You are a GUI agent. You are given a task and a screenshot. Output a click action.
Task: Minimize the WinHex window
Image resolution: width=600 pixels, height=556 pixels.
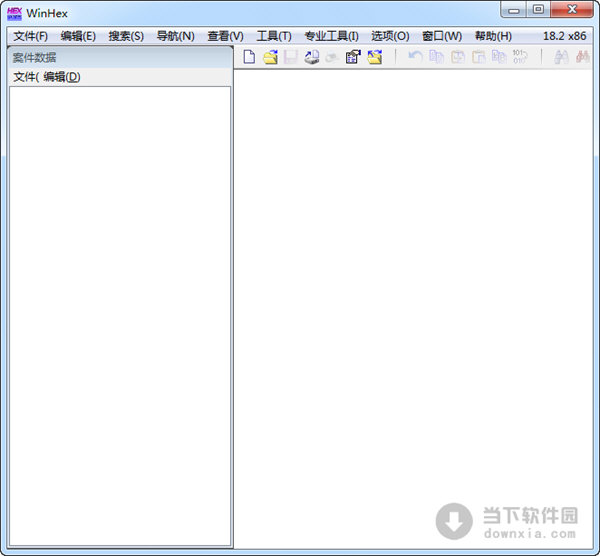point(514,10)
